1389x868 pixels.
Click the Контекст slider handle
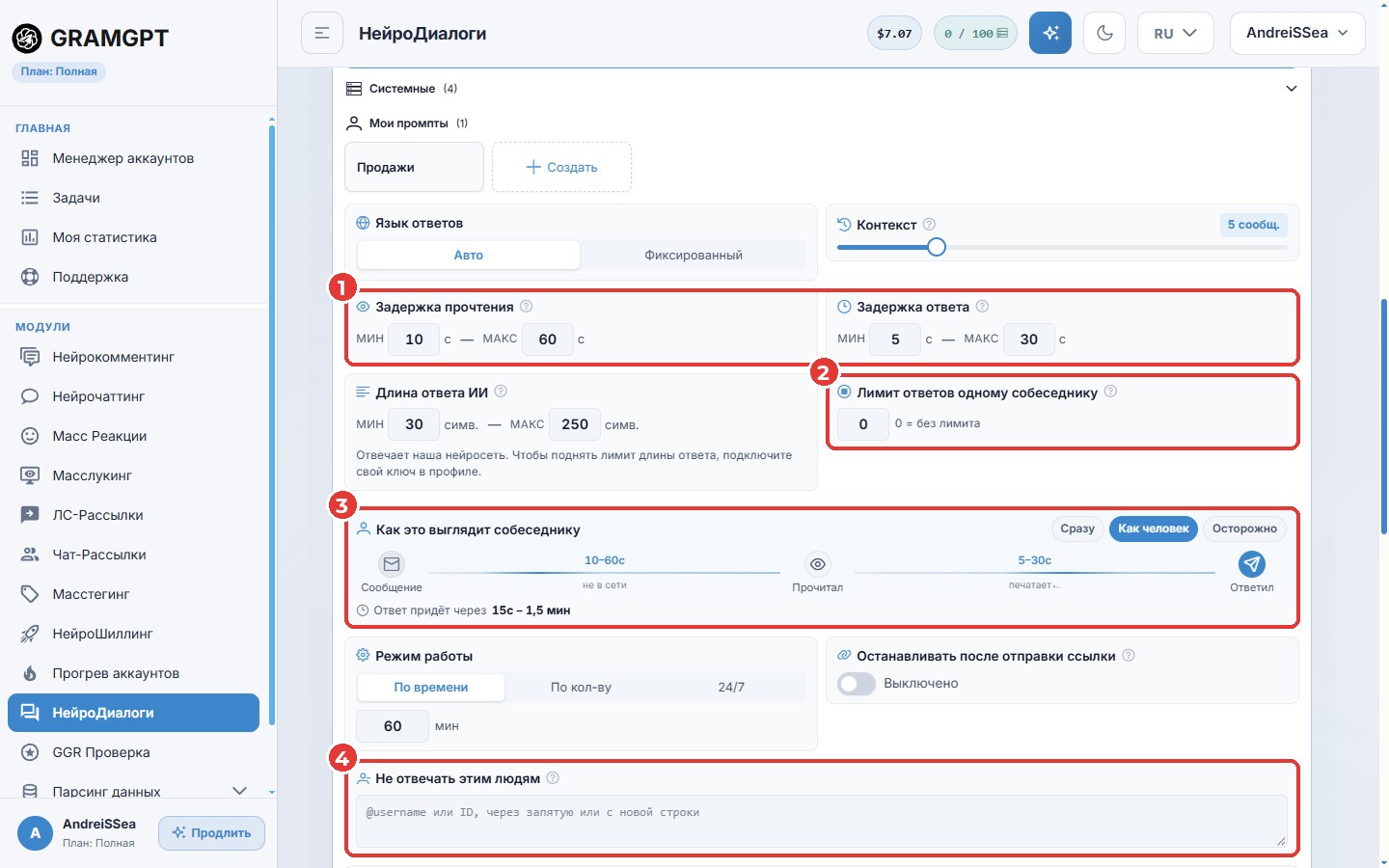[x=936, y=247]
